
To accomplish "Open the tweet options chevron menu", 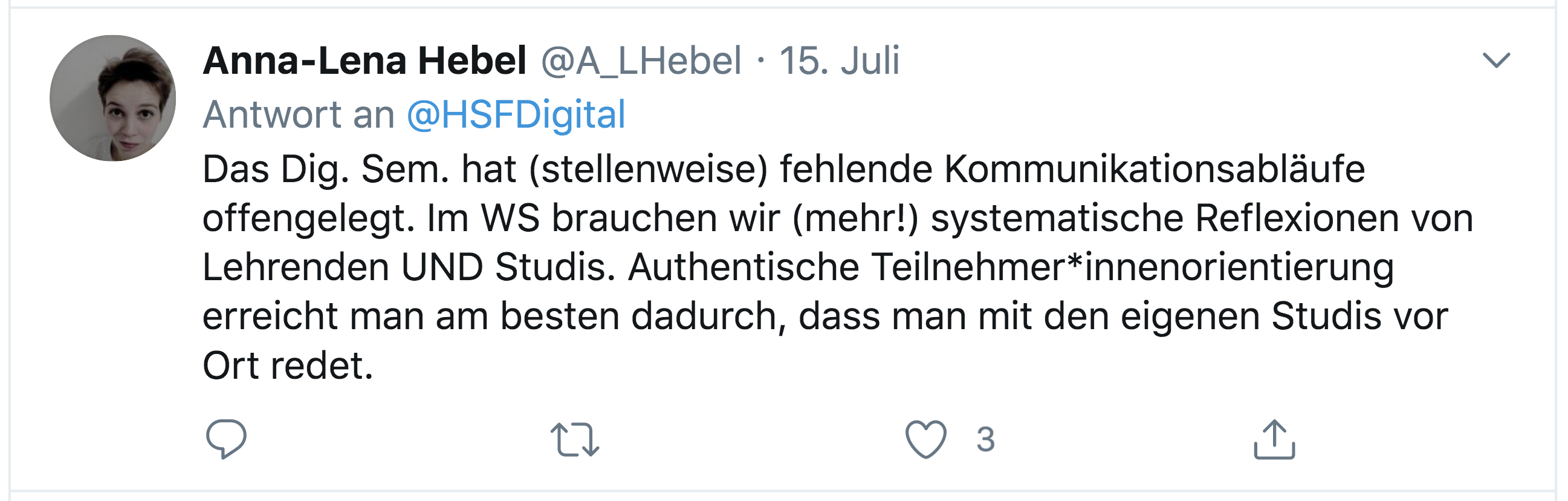I will (1495, 61).
